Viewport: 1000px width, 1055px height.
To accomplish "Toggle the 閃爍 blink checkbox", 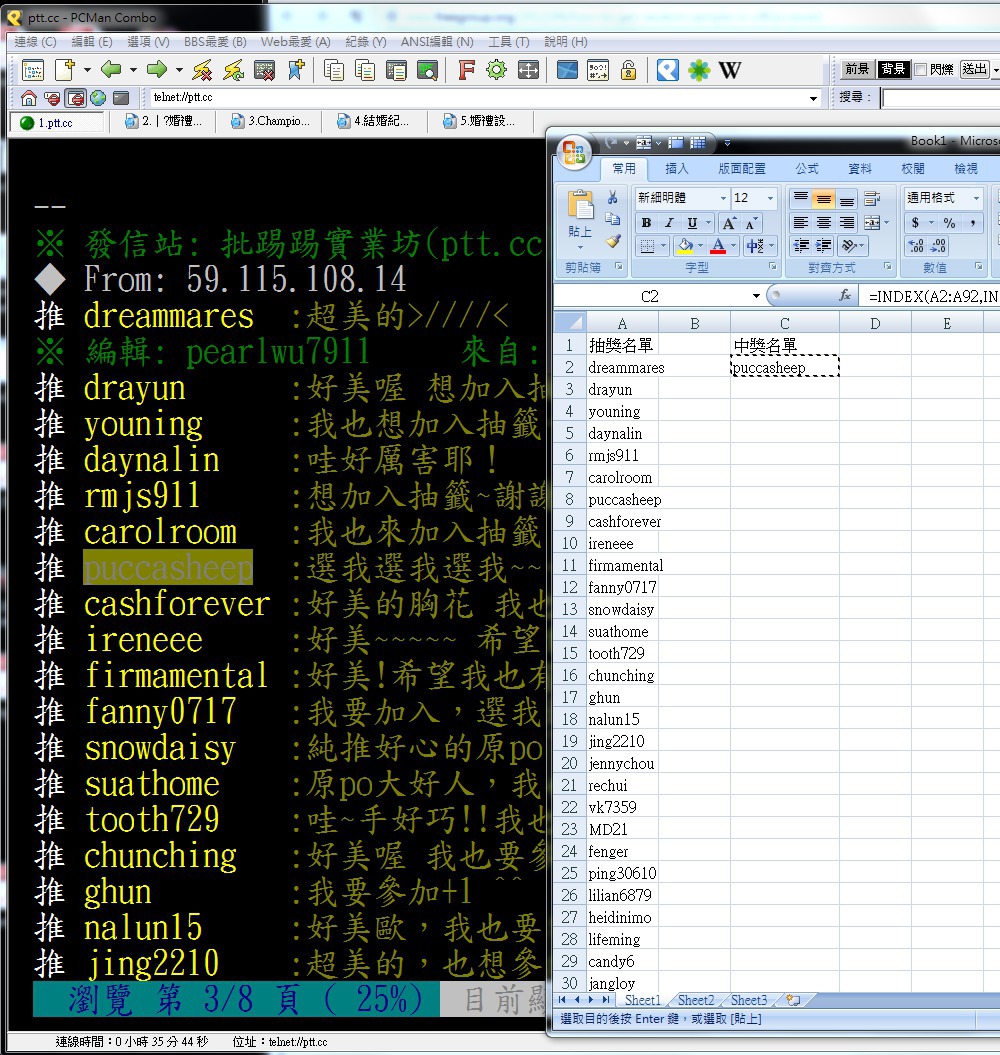I will coord(920,70).
